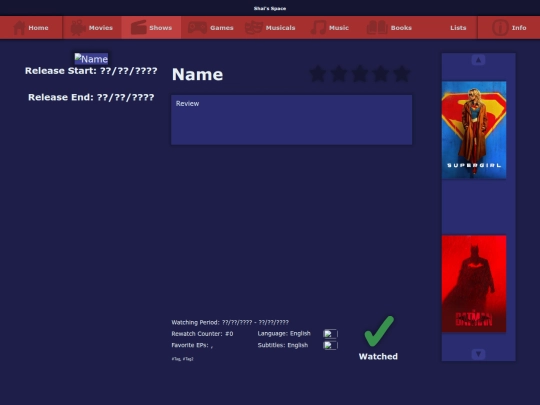Click the Shai's Space site title
Screen dimensions: 540x405
point(270,8)
